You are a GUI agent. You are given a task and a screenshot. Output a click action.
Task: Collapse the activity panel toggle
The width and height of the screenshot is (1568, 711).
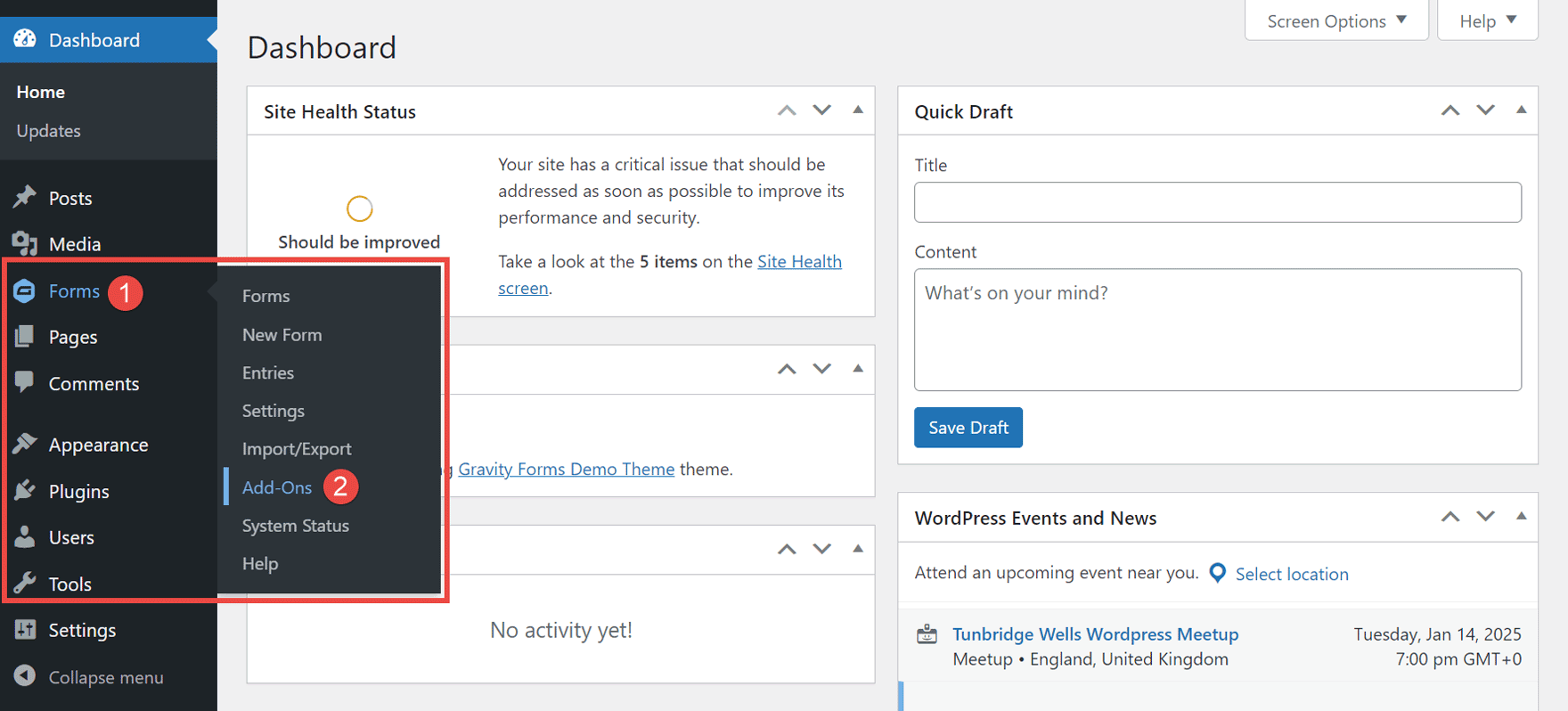pyautogui.click(x=858, y=549)
